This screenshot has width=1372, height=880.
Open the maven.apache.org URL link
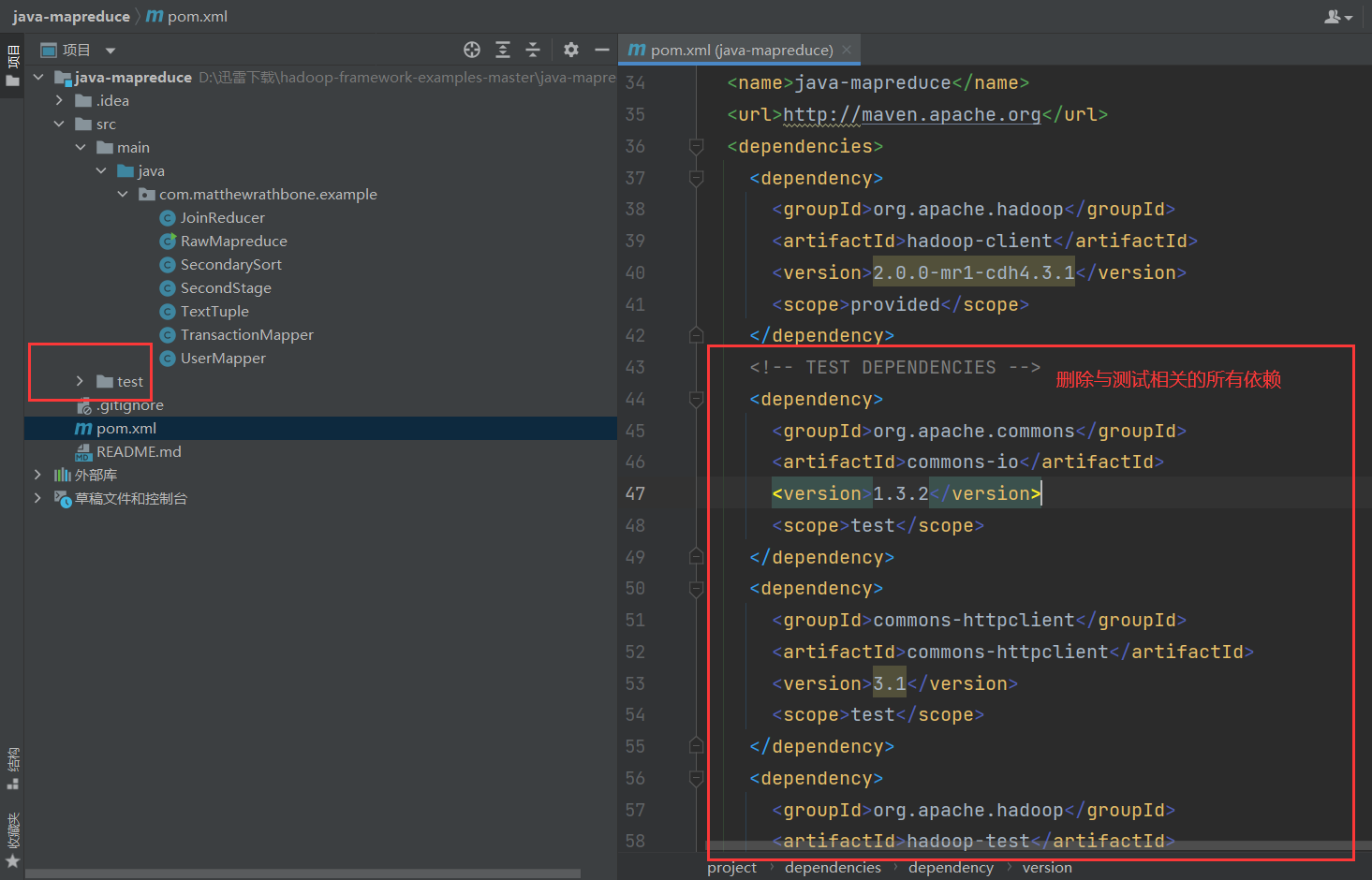click(911, 114)
